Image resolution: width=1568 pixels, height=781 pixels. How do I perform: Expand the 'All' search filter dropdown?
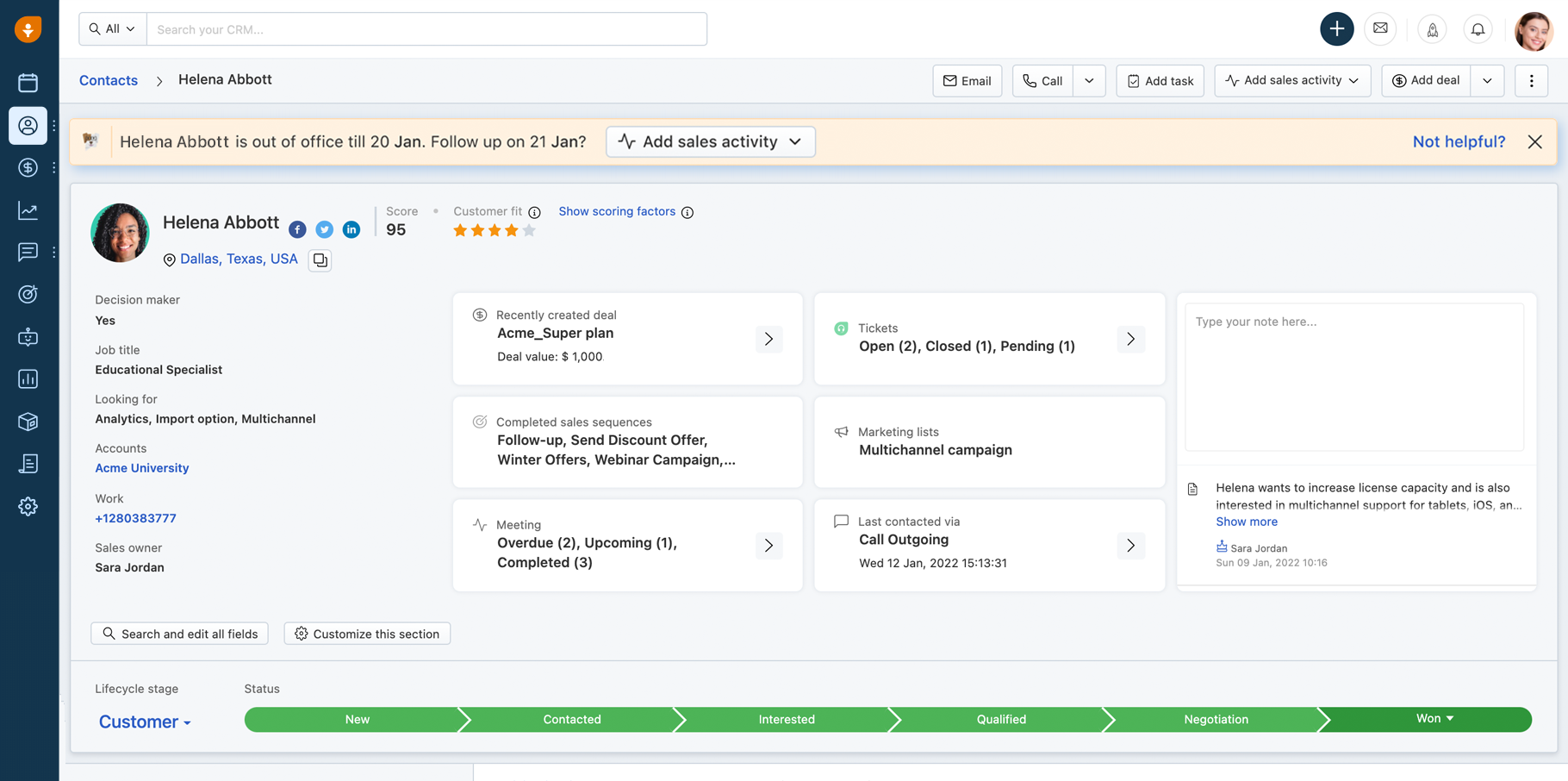[112, 28]
